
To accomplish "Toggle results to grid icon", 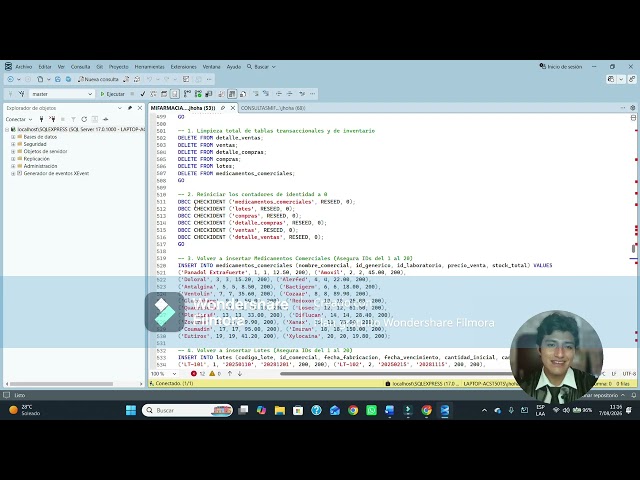I will (x=232, y=94).
